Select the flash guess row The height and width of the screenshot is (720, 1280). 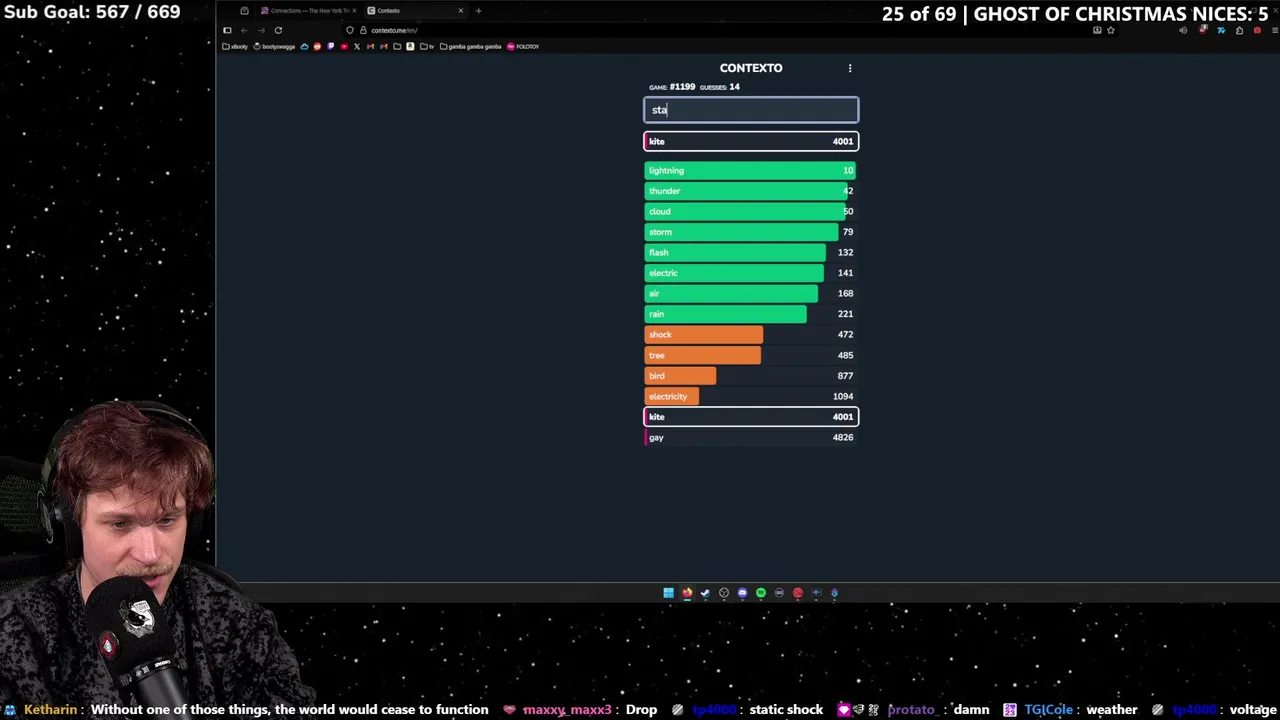pyautogui.click(x=751, y=252)
